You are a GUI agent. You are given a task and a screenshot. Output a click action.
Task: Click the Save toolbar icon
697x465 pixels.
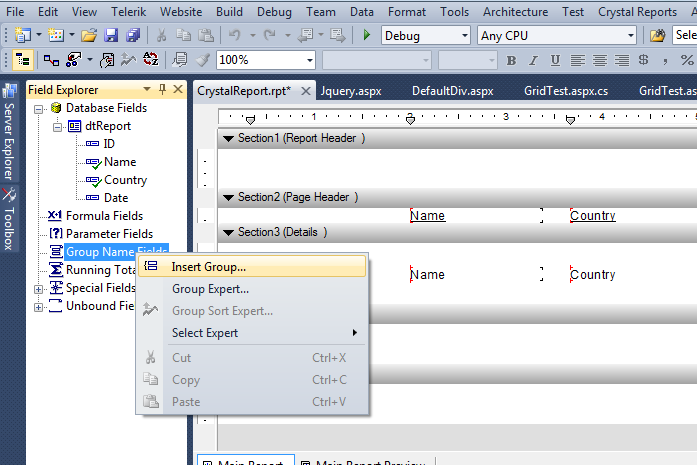pyautogui.click(x=111, y=35)
